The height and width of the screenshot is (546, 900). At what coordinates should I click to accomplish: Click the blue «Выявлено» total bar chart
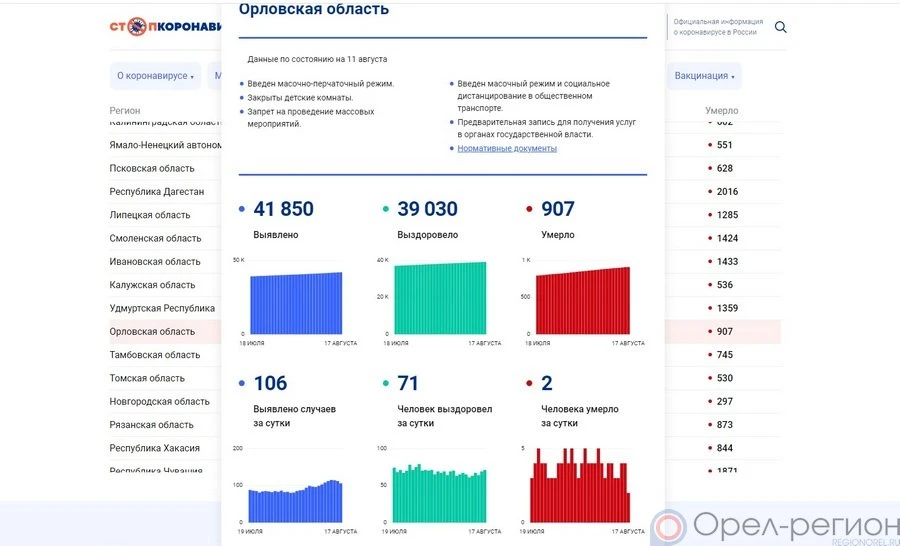click(x=295, y=303)
